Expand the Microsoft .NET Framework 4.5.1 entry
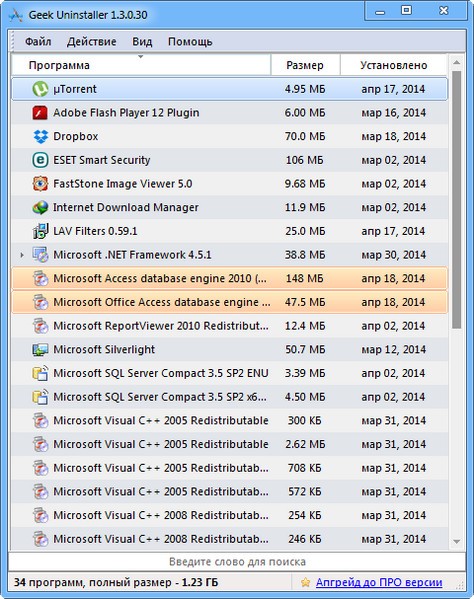This screenshot has height=599, width=474. (x=22, y=255)
